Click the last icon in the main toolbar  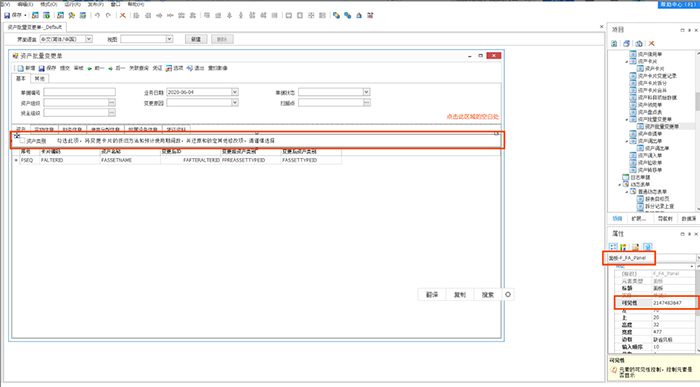[370, 15]
